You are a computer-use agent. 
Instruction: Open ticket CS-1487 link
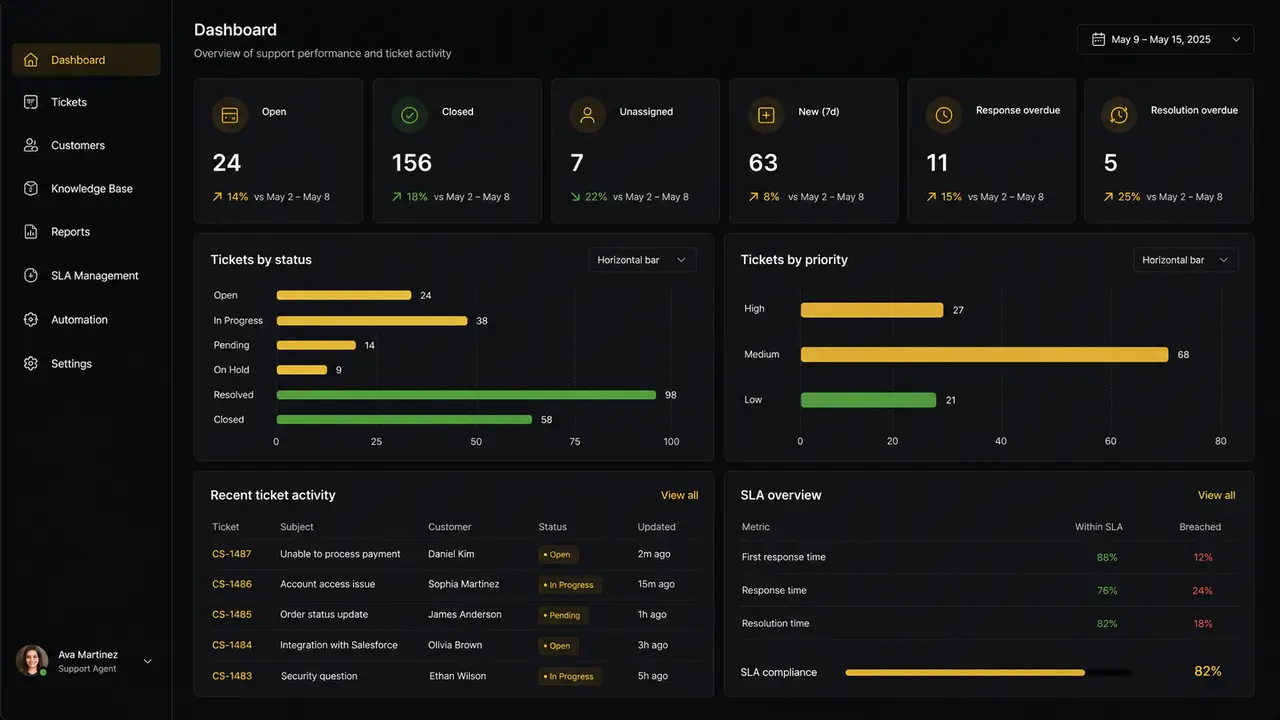tap(232, 554)
